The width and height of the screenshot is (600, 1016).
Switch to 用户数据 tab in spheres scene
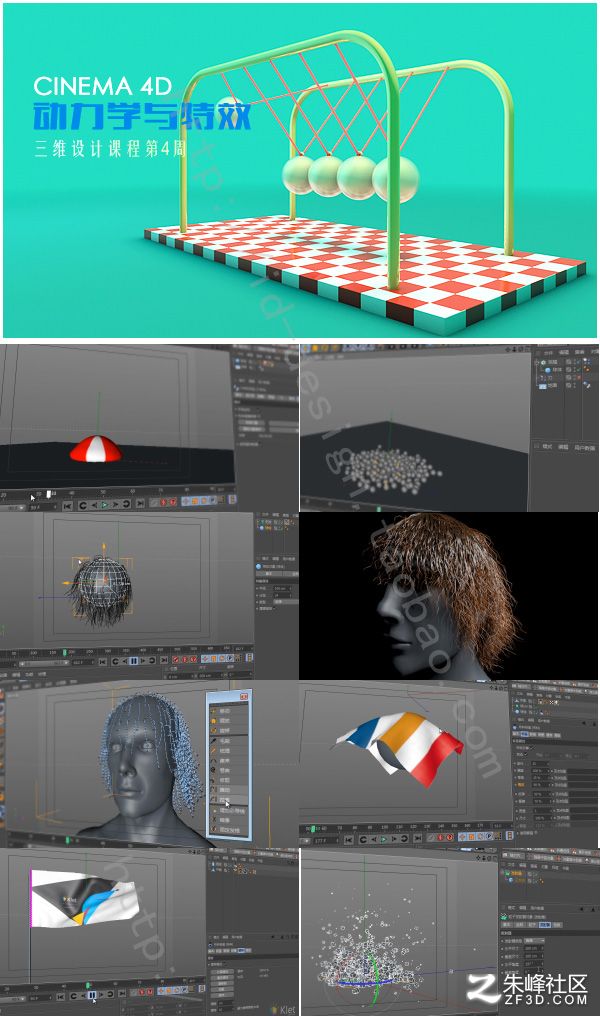(x=584, y=448)
